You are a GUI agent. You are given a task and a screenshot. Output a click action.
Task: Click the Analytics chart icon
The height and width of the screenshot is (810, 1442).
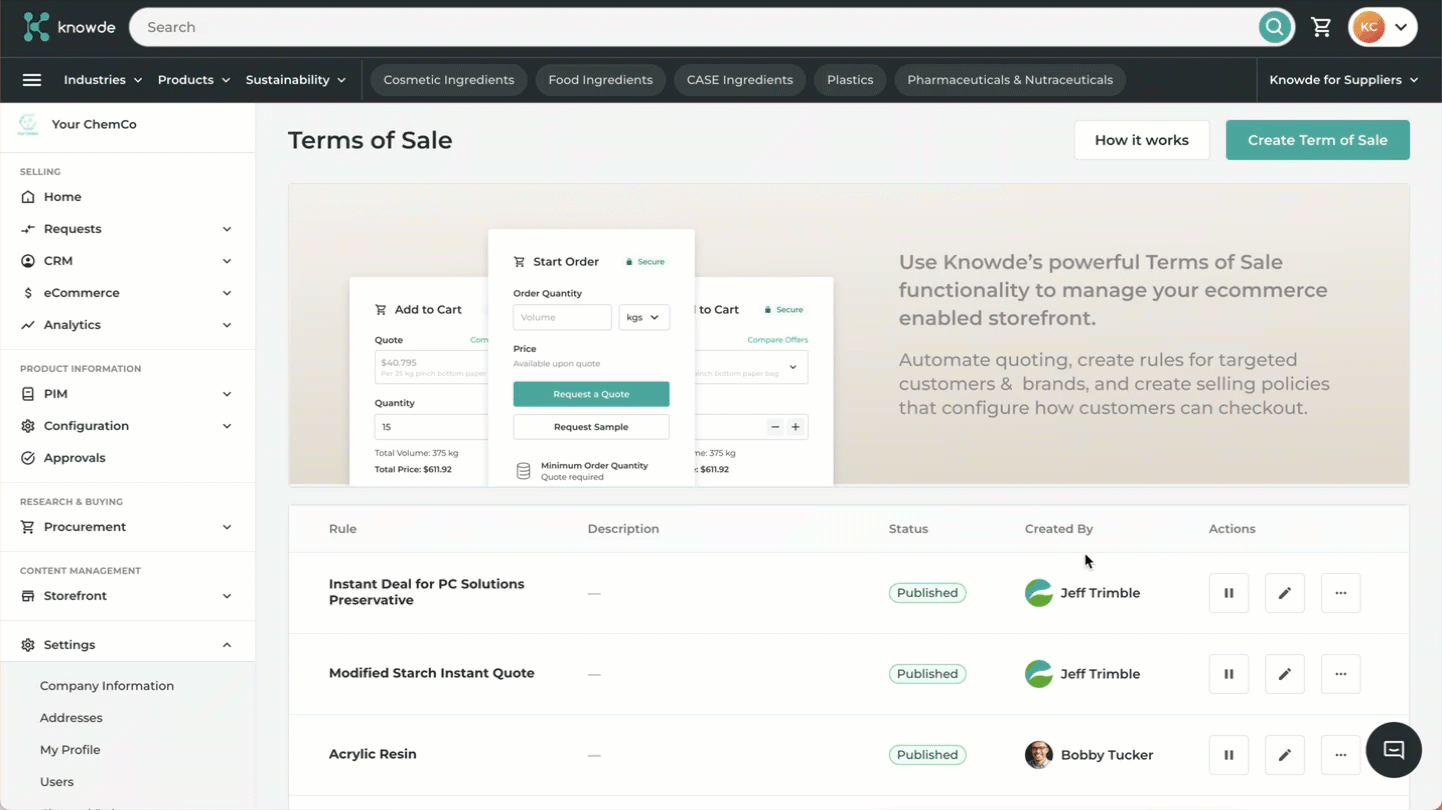[x=28, y=325]
